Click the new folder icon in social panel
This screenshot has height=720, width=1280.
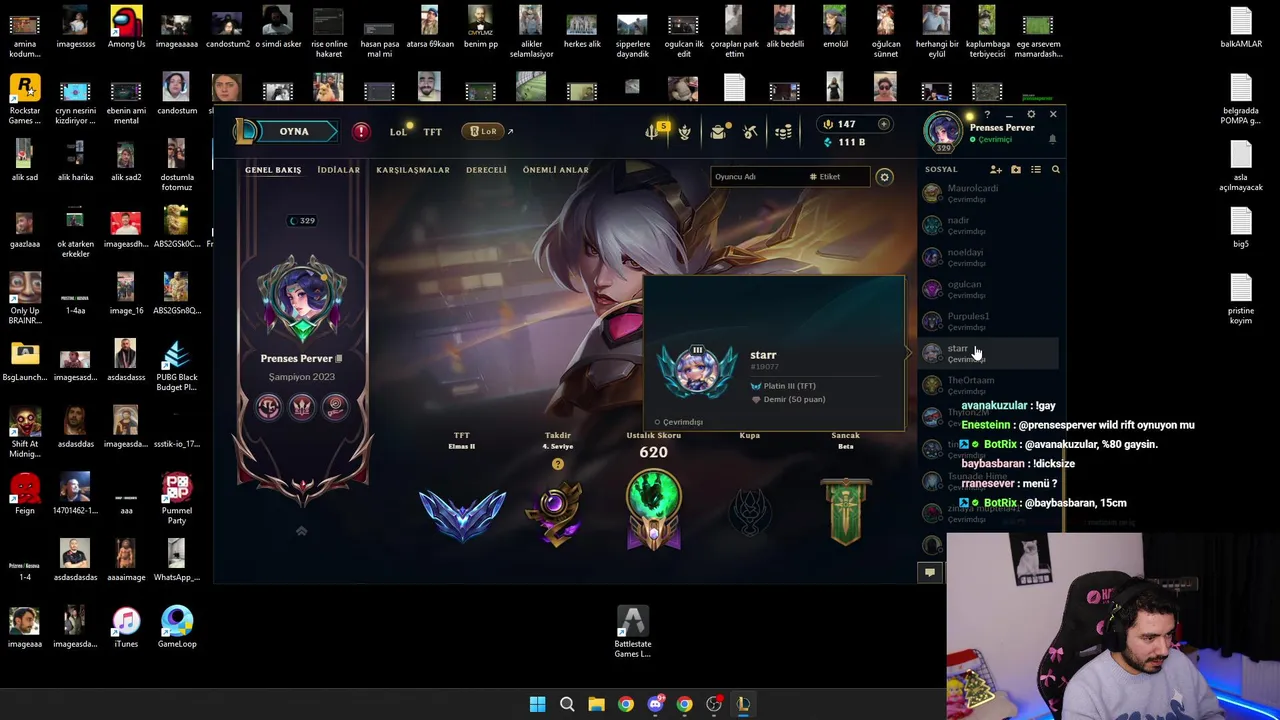click(x=1016, y=170)
